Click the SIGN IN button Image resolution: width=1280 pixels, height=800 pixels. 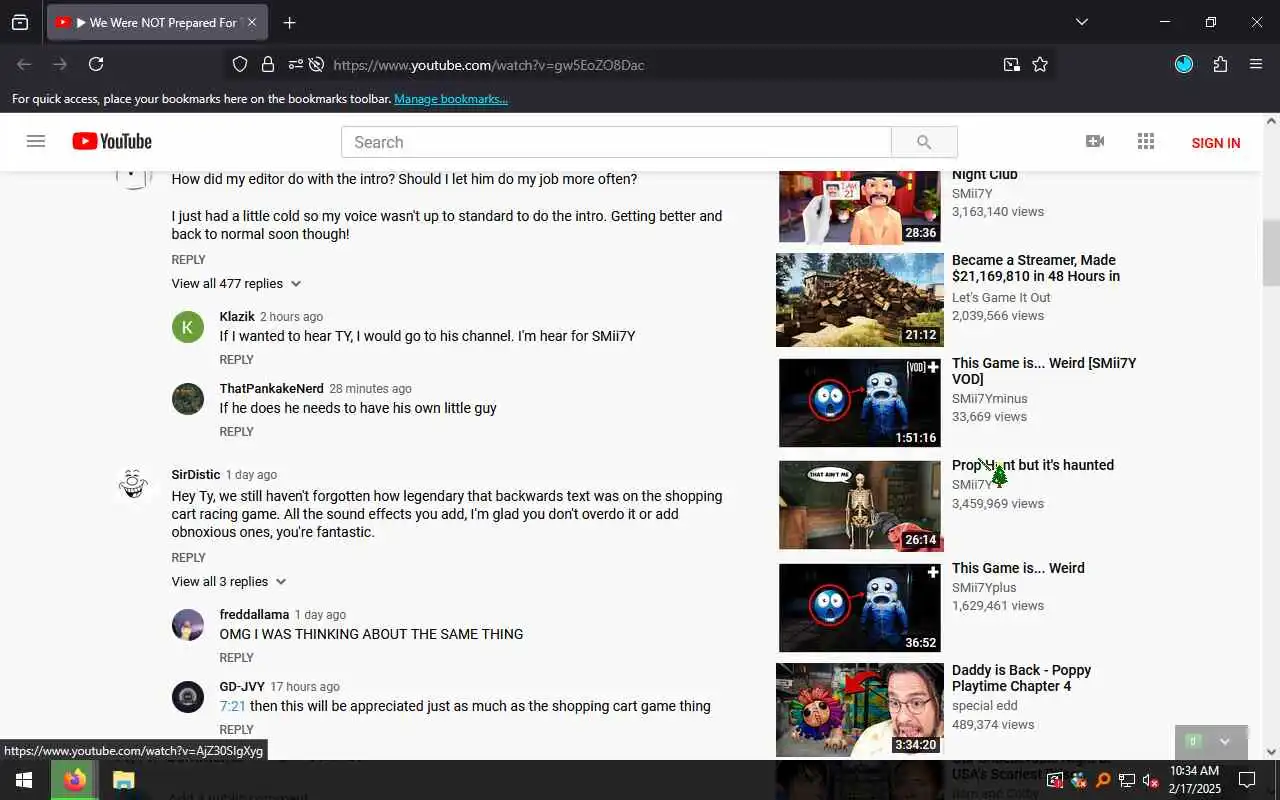(x=1216, y=143)
